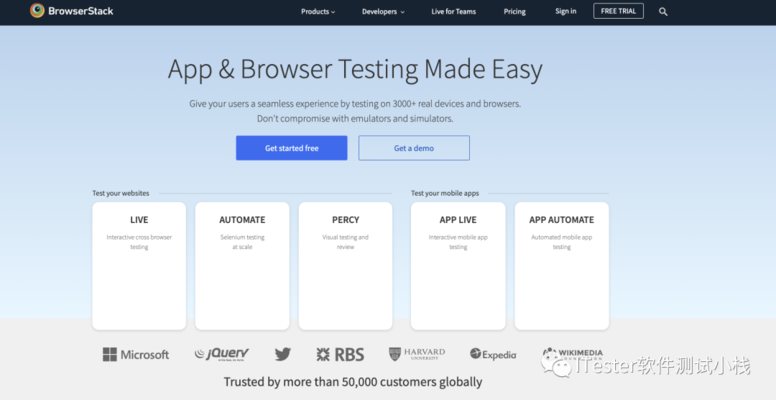Open Live for Teams menu item
Viewport: 776px width, 400px height.
[x=453, y=12]
